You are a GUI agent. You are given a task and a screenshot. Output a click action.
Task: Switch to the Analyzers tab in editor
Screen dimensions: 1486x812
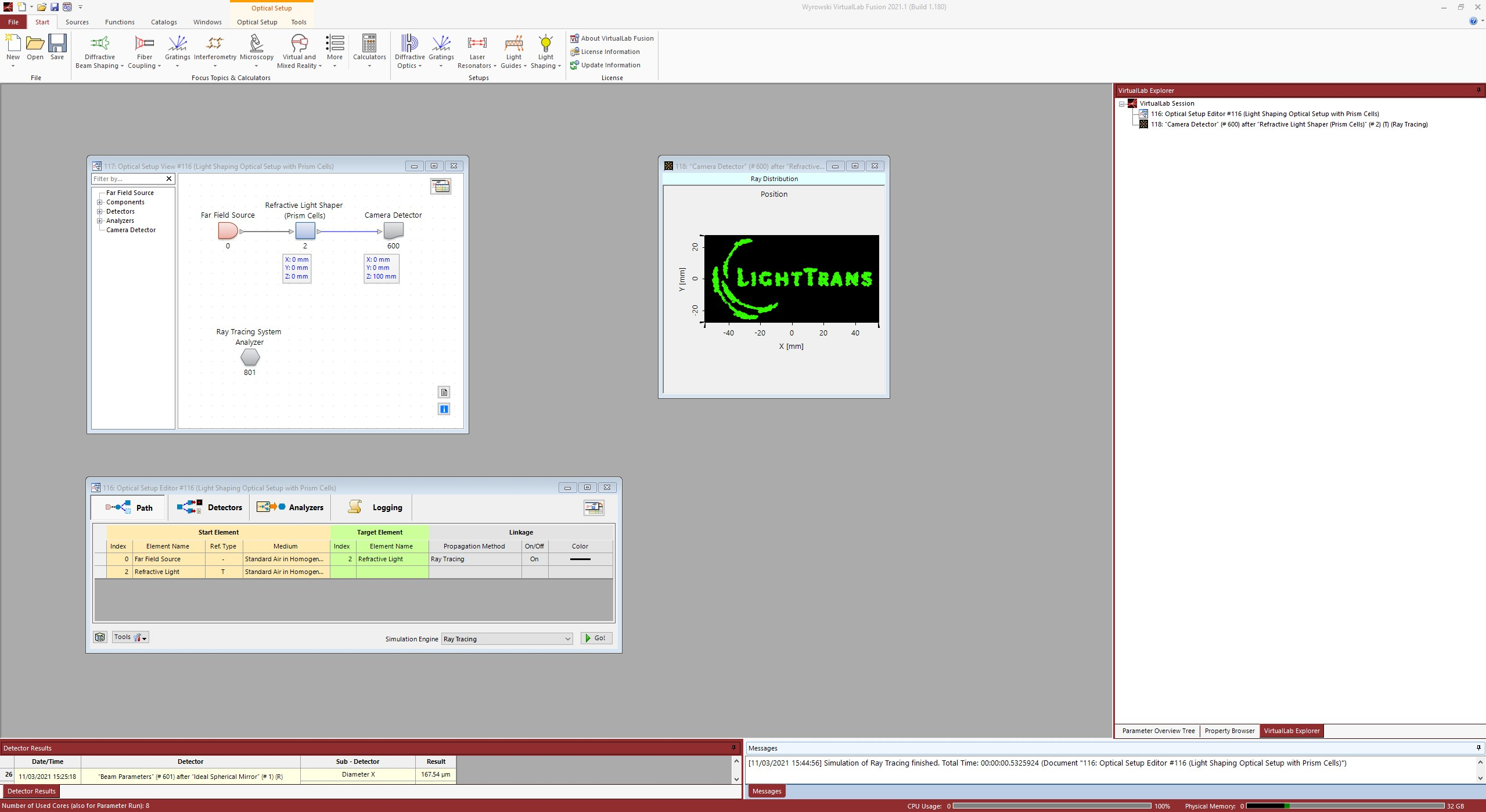coord(290,508)
